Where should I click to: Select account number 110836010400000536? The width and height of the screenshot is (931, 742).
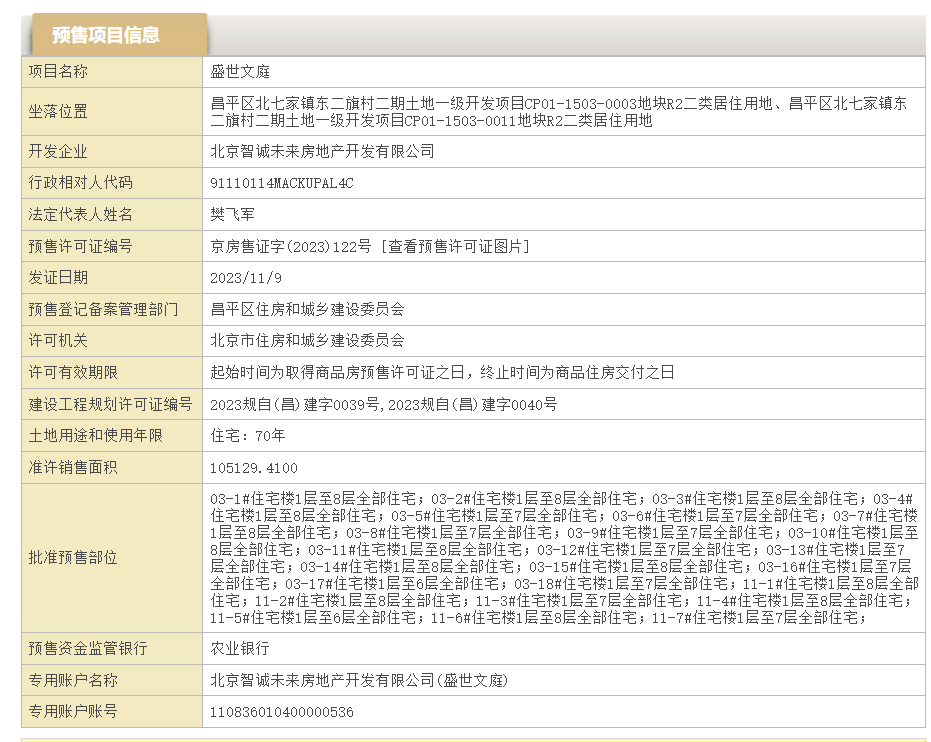(281, 712)
